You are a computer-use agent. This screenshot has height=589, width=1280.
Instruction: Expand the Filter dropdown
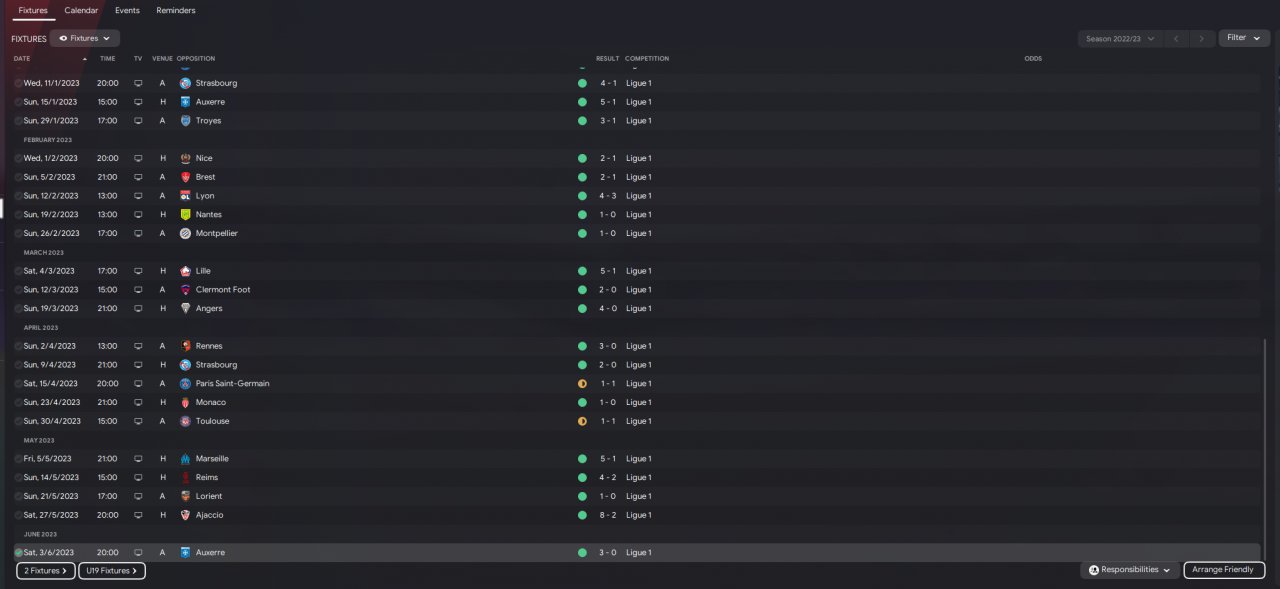click(x=1243, y=38)
